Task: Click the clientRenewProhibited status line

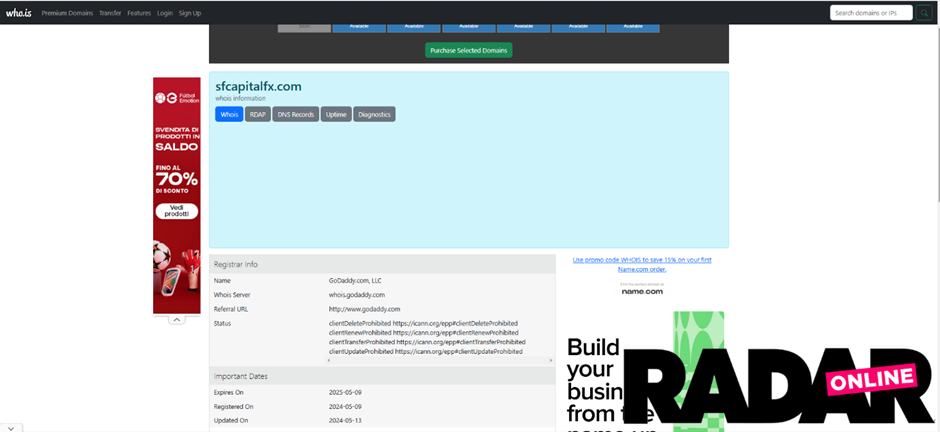Action: 424,333
